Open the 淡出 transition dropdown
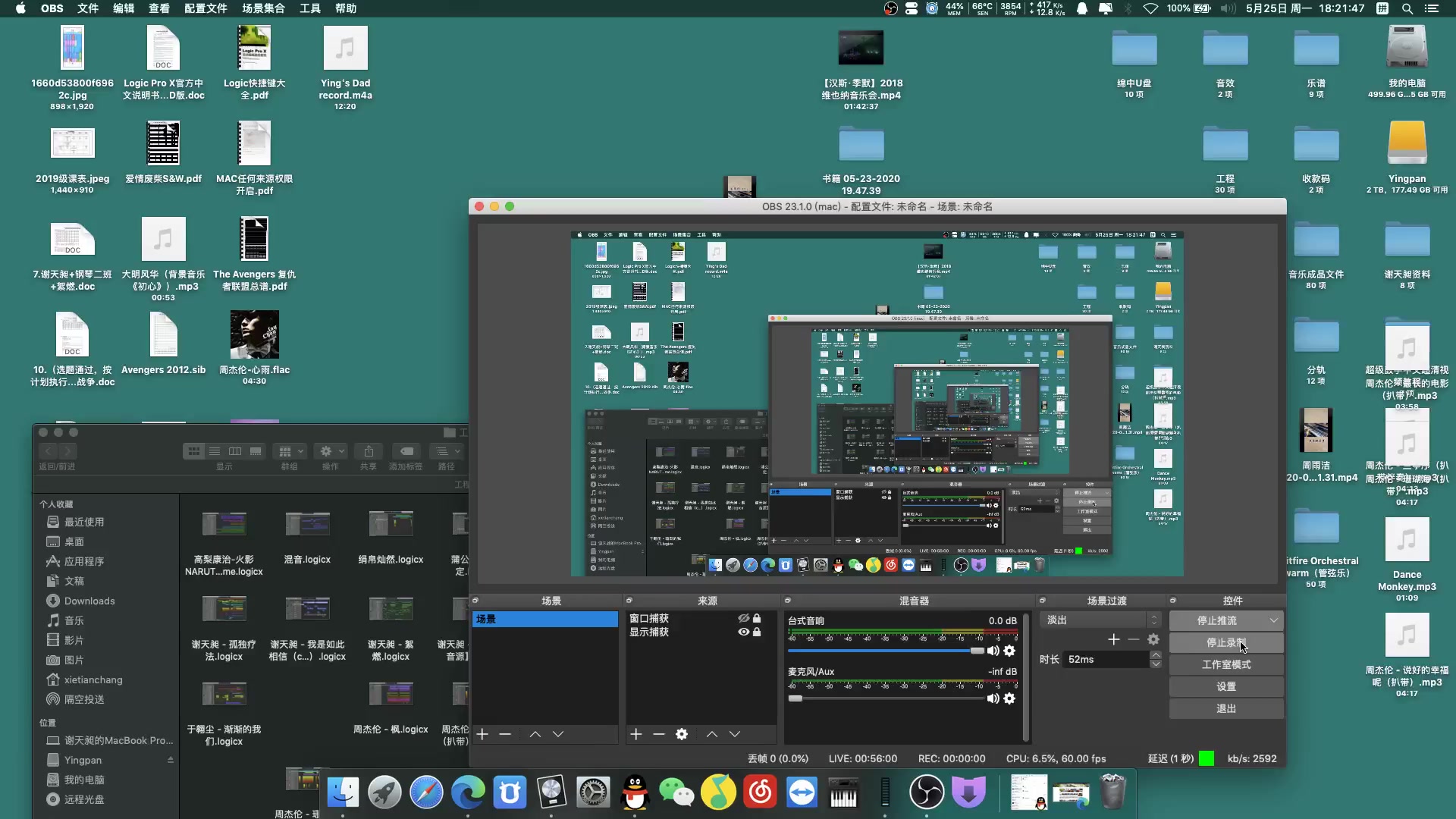 pyautogui.click(x=1100, y=620)
